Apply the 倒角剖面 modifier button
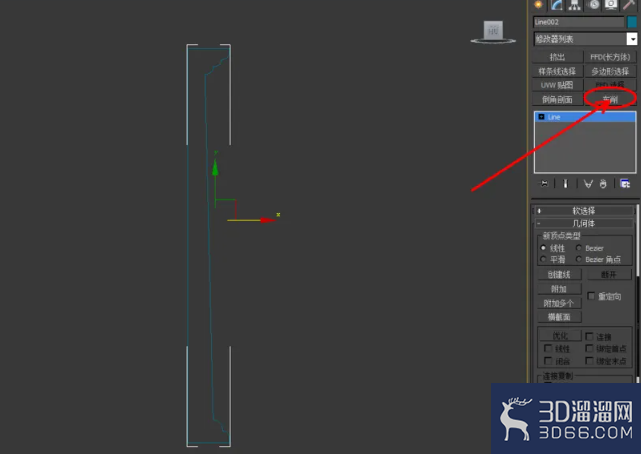This screenshot has width=641, height=454. coord(557,99)
